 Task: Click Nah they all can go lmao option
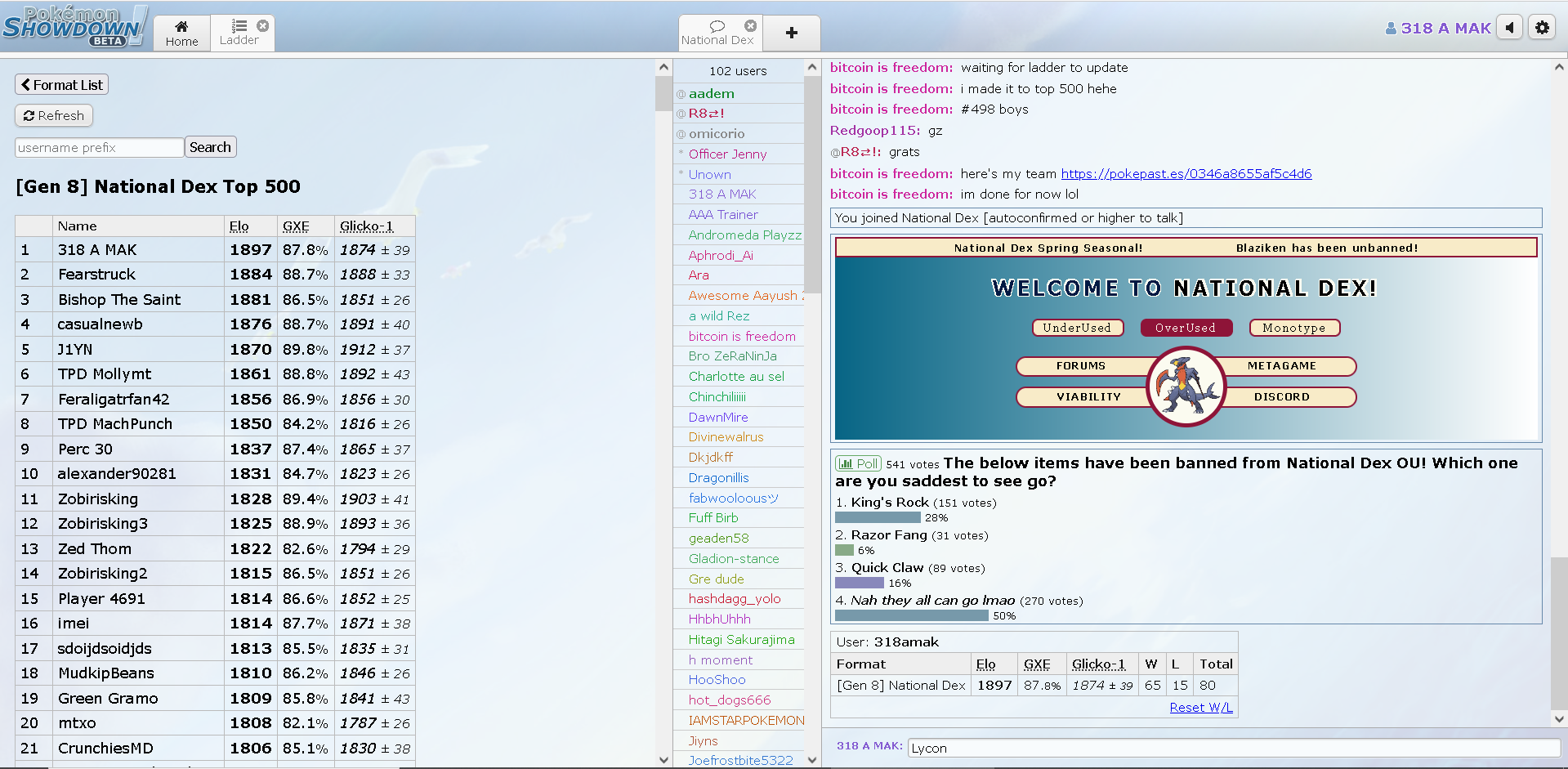pyautogui.click(x=959, y=601)
